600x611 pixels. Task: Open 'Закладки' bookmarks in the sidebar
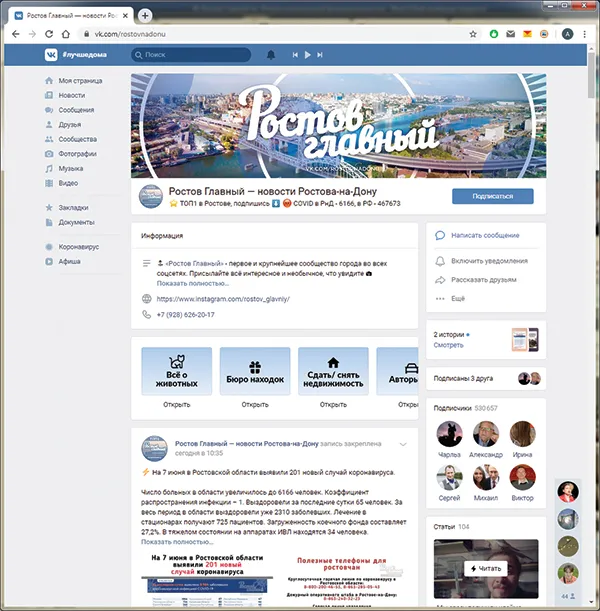(74, 207)
